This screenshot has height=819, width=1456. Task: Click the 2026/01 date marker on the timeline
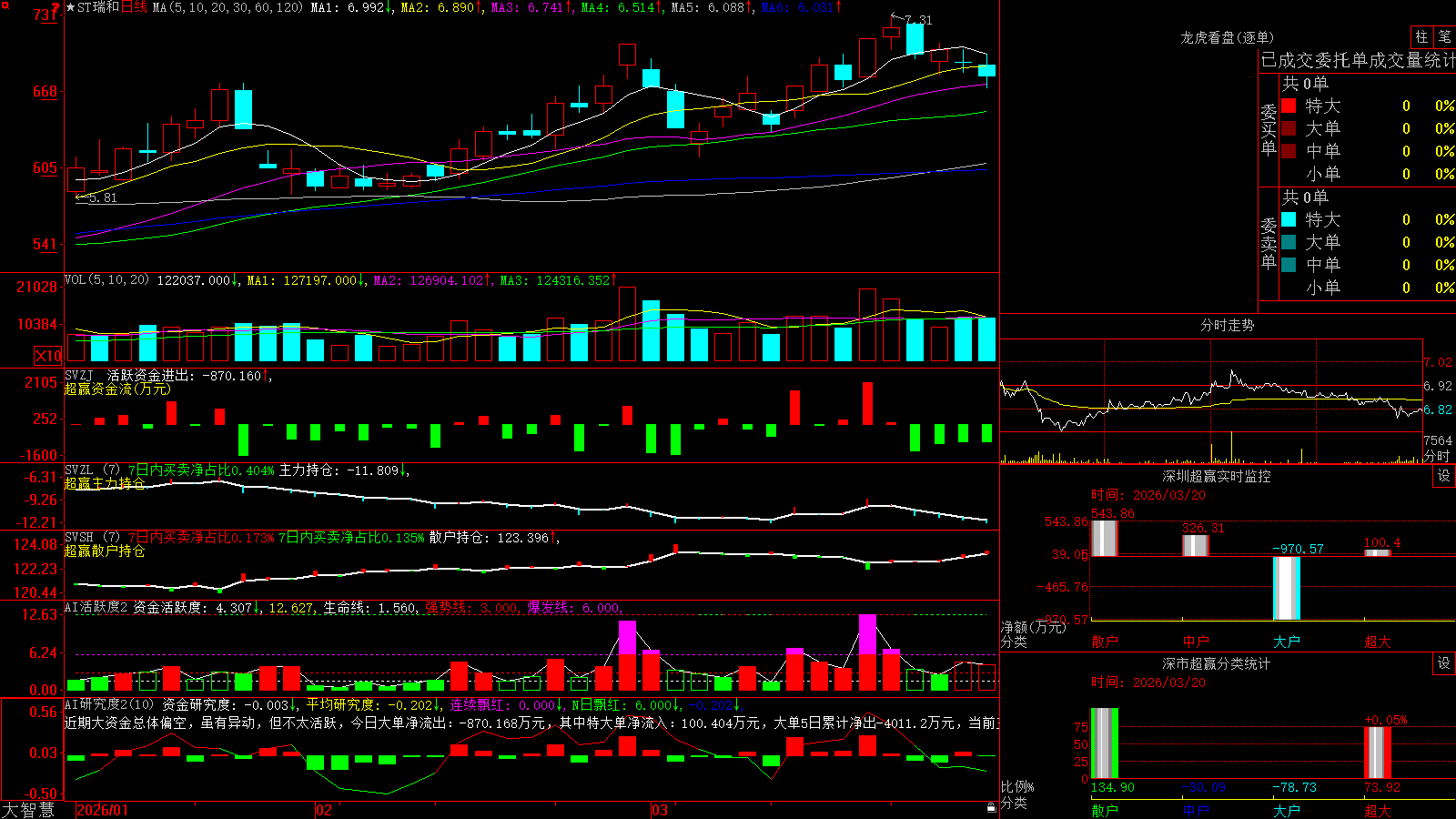click(103, 810)
